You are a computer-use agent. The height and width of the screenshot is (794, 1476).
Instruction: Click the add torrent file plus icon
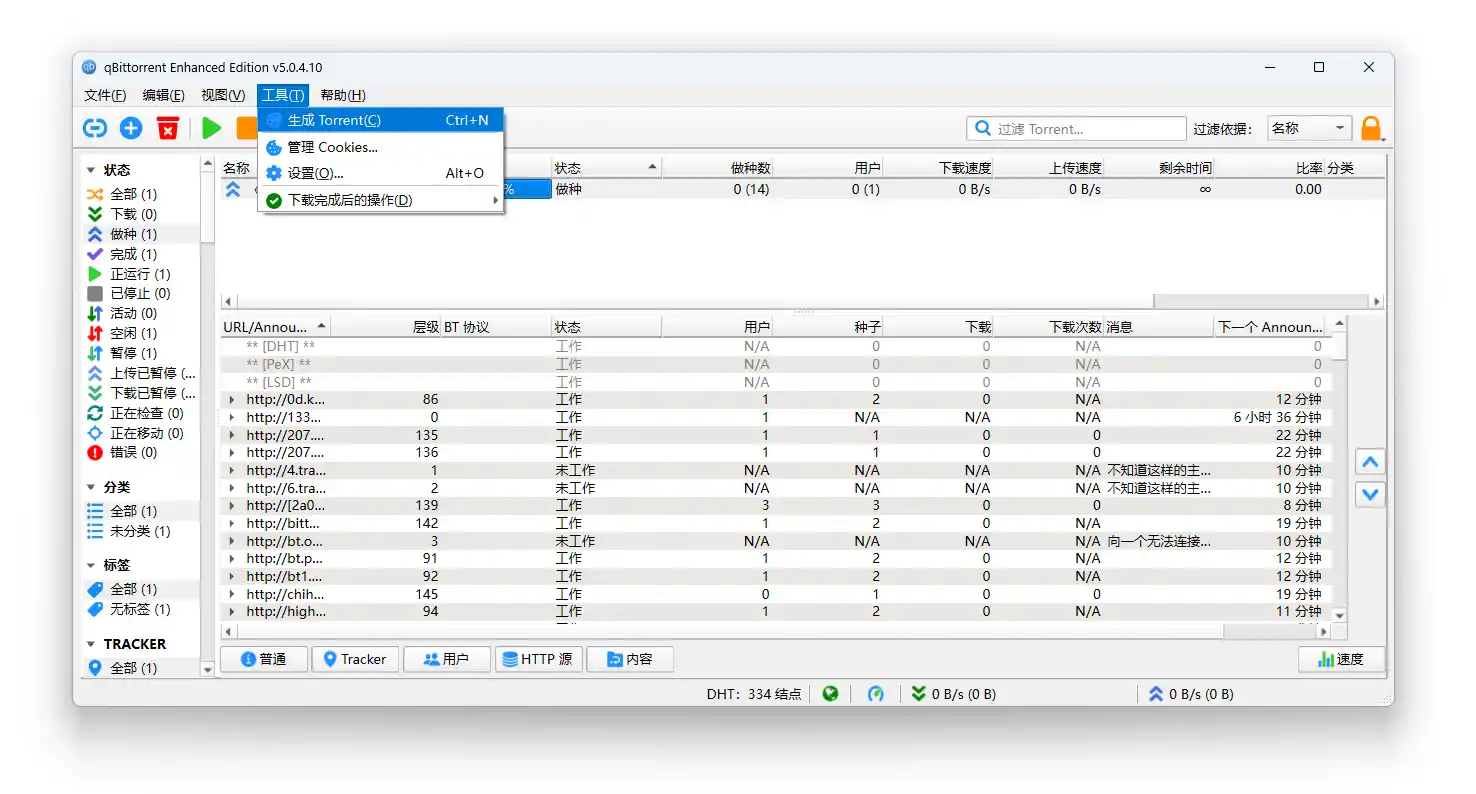(x=131, y=128)
